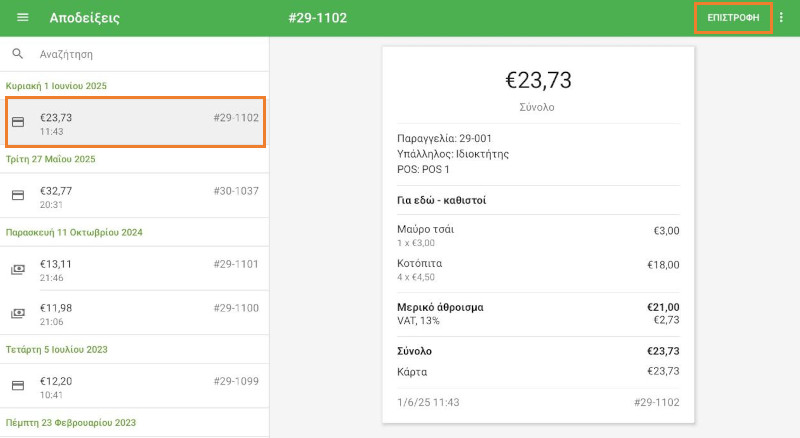Select the €23,73 receipt from 11:43
This screenshot has height=438, width=800.
click(135, 122)
